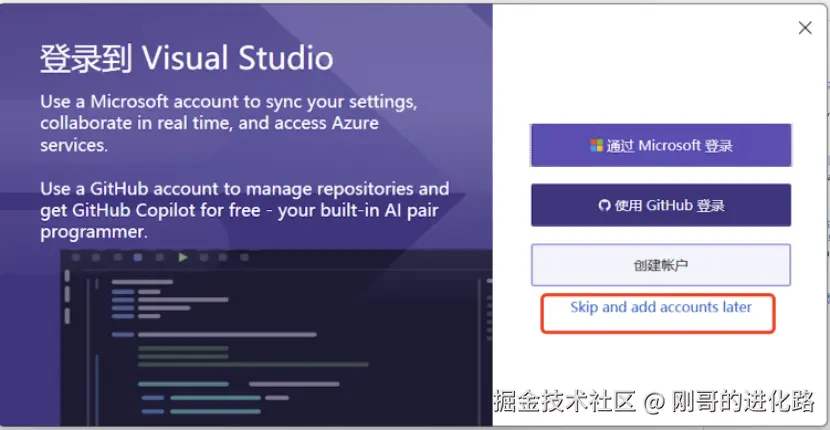This screenshot has height=430, width=830.
Task: Click the 创建帐户 create account button
Action: (x=661, y=265)
